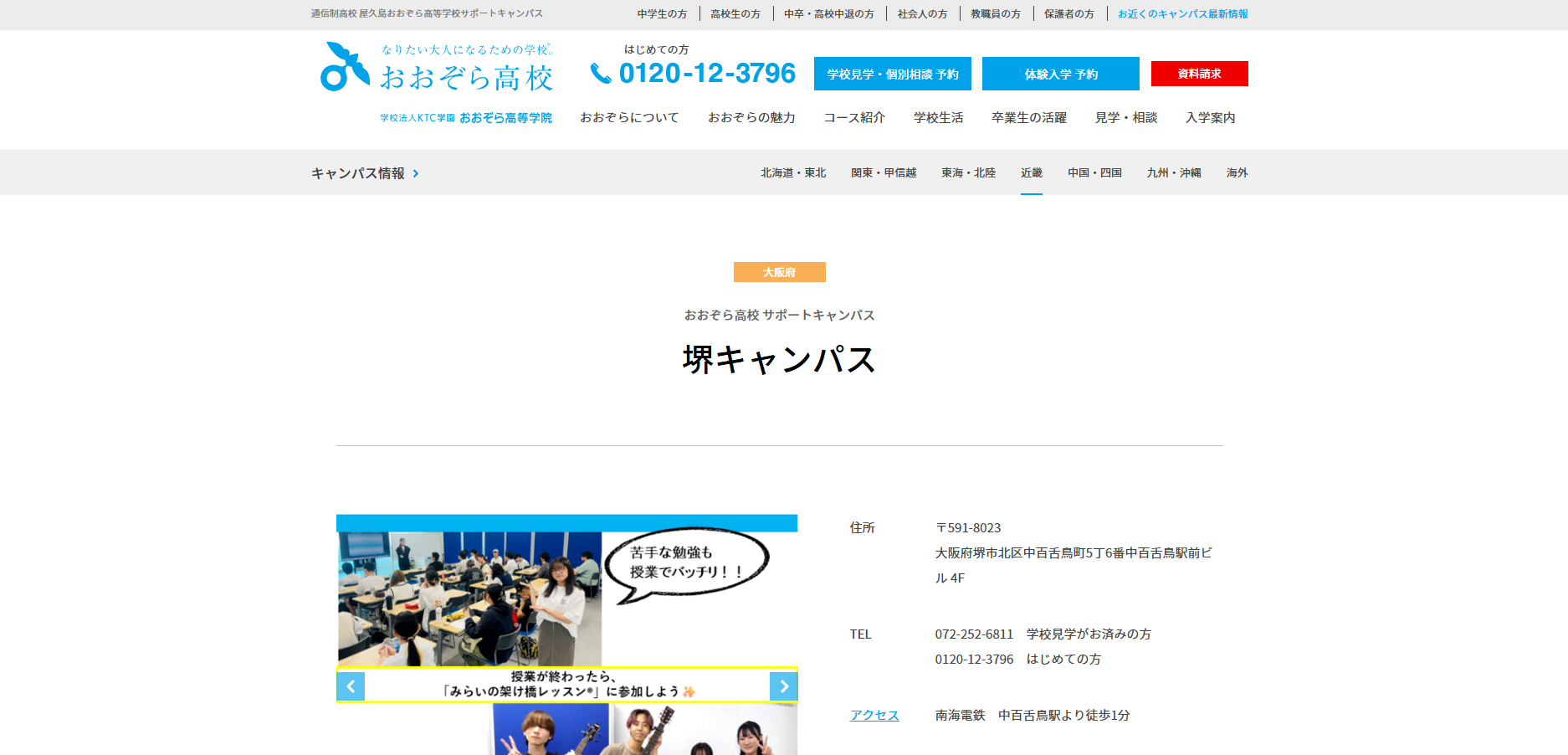Show previous slide with left arrow
This screenshot has height=755, width=1568.
tap(351, 686)
